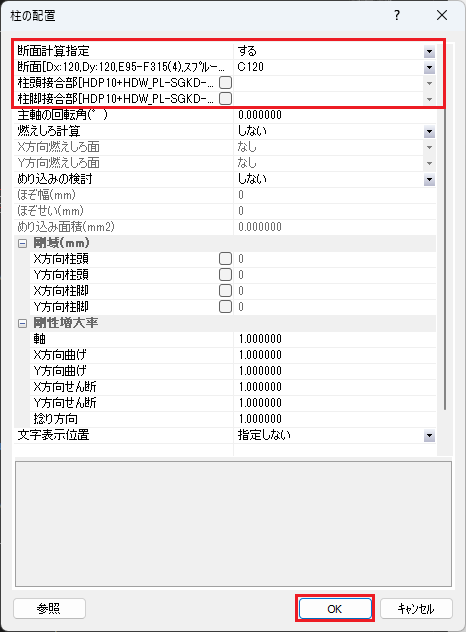Screen dimensions: 466x632
Task: Tick the X方向柱脚 checkbox
Action: (x=225, y=291)
